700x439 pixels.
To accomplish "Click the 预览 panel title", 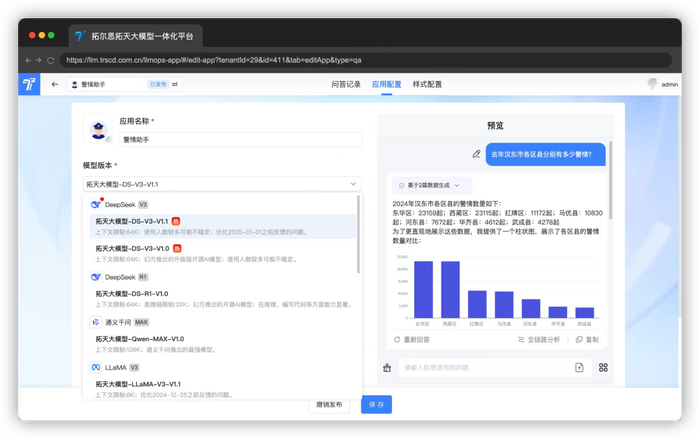I will pos(495,126).
